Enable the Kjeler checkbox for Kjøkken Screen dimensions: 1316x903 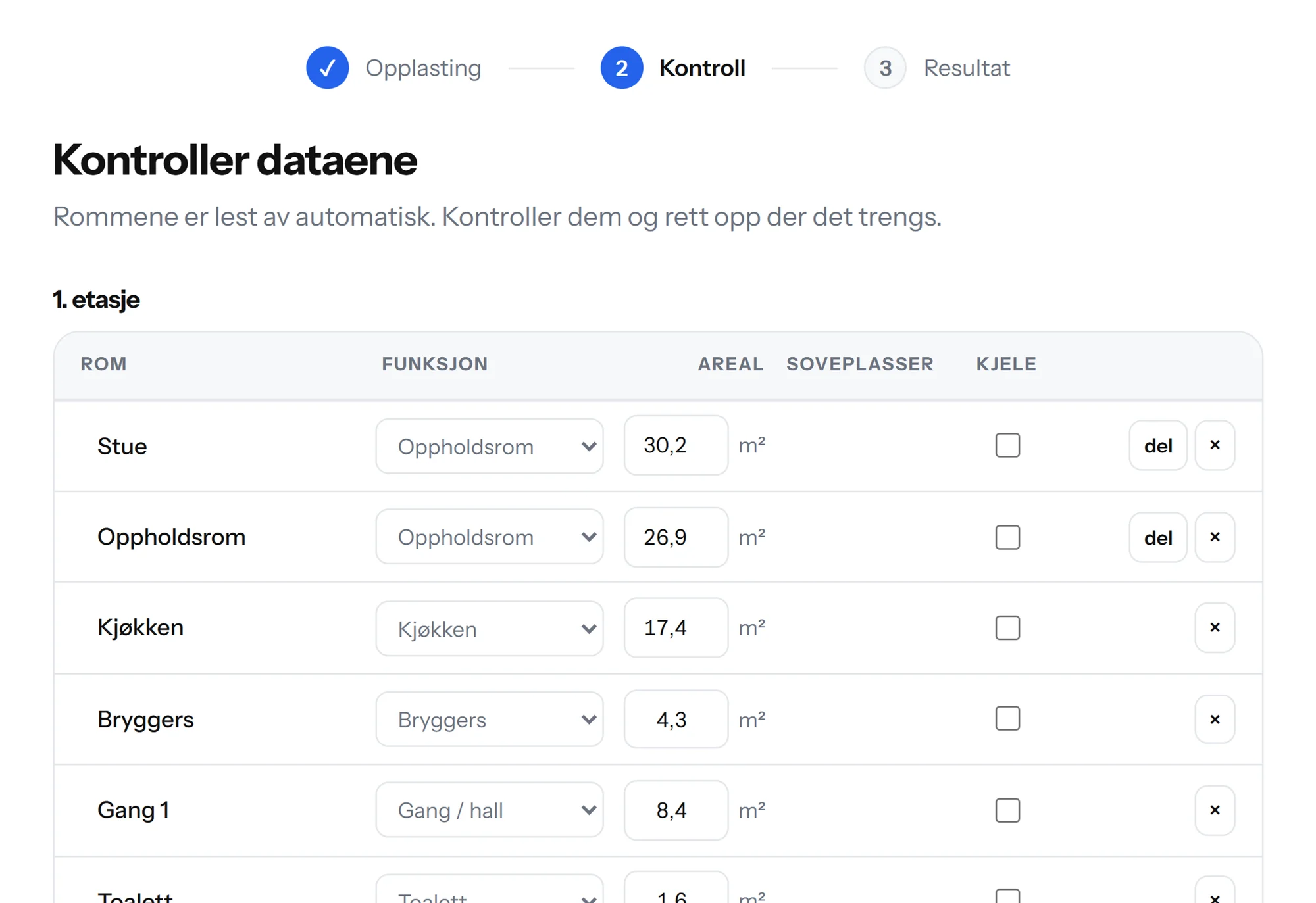click(x=1007, y=627)
